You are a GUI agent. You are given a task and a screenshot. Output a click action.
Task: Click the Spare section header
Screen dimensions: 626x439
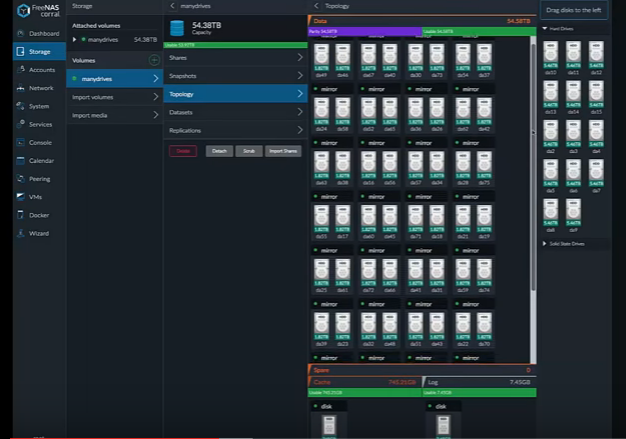pyautogui.click(x=422, y=370)
